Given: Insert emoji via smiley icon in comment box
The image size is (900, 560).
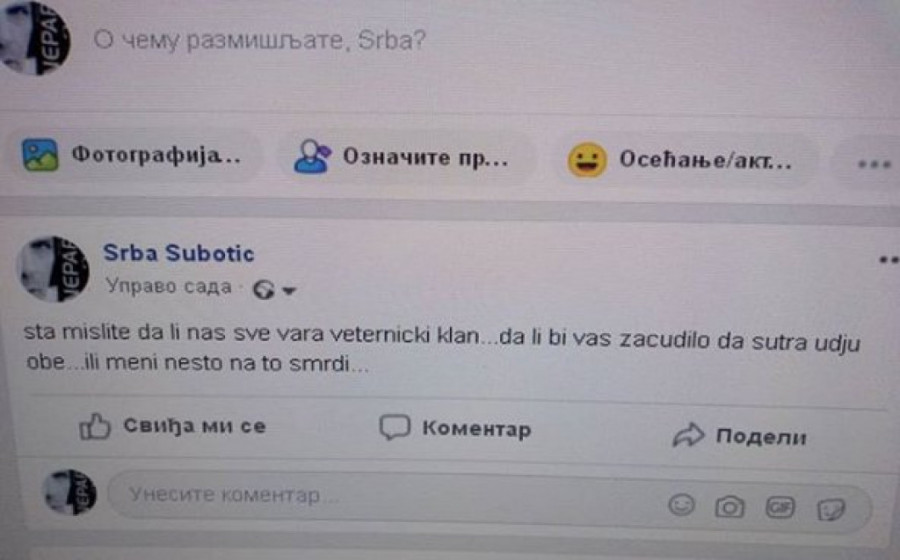Looking at the screenshot, I should [682, 505].
